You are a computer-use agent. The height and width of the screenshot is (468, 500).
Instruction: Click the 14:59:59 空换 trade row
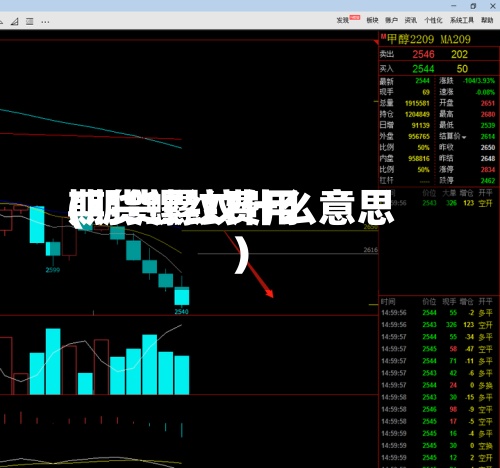[437, 446]
